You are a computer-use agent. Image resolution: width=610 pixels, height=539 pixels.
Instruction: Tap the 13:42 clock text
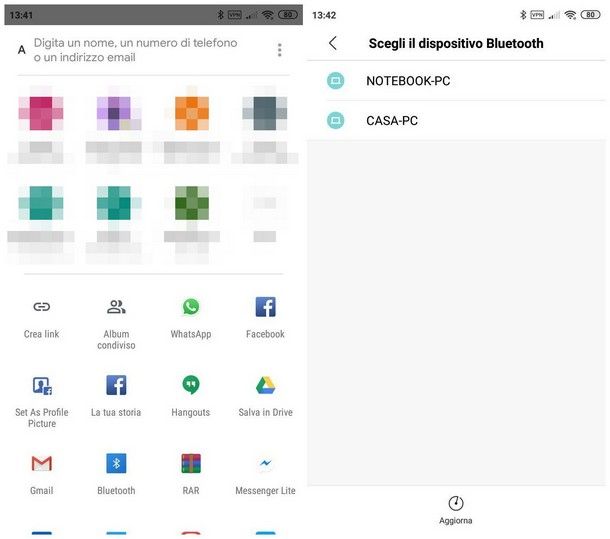[324, 15]
